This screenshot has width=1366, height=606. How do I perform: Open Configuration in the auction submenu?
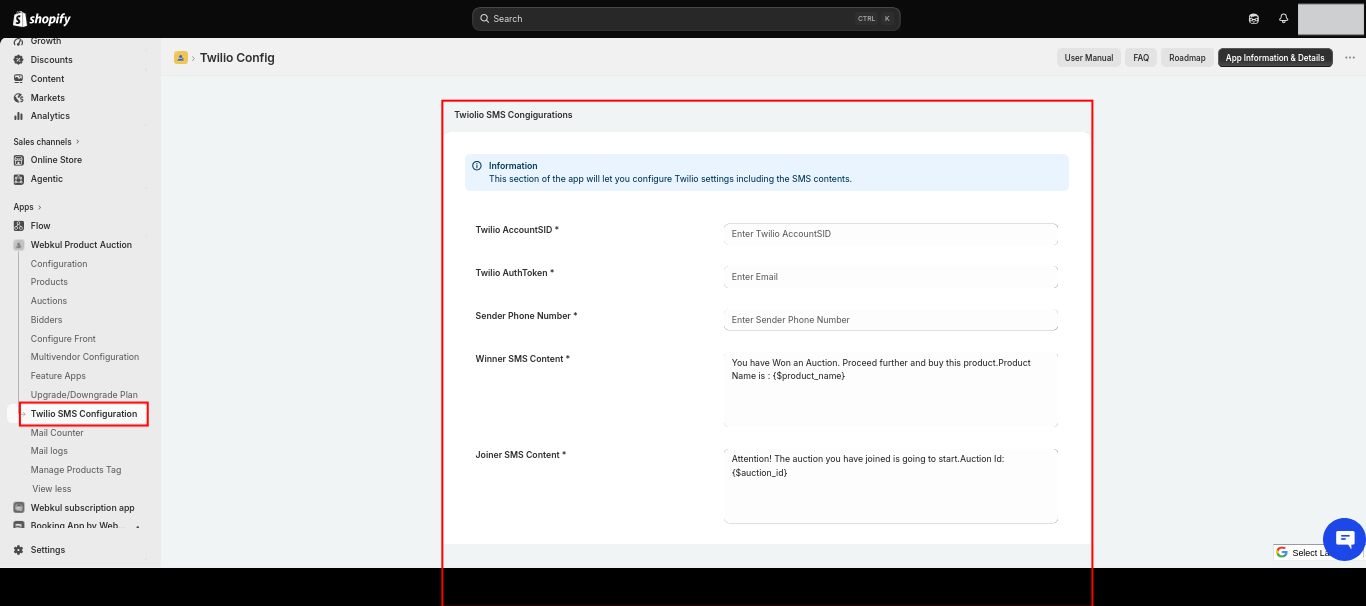coord(59,264)
